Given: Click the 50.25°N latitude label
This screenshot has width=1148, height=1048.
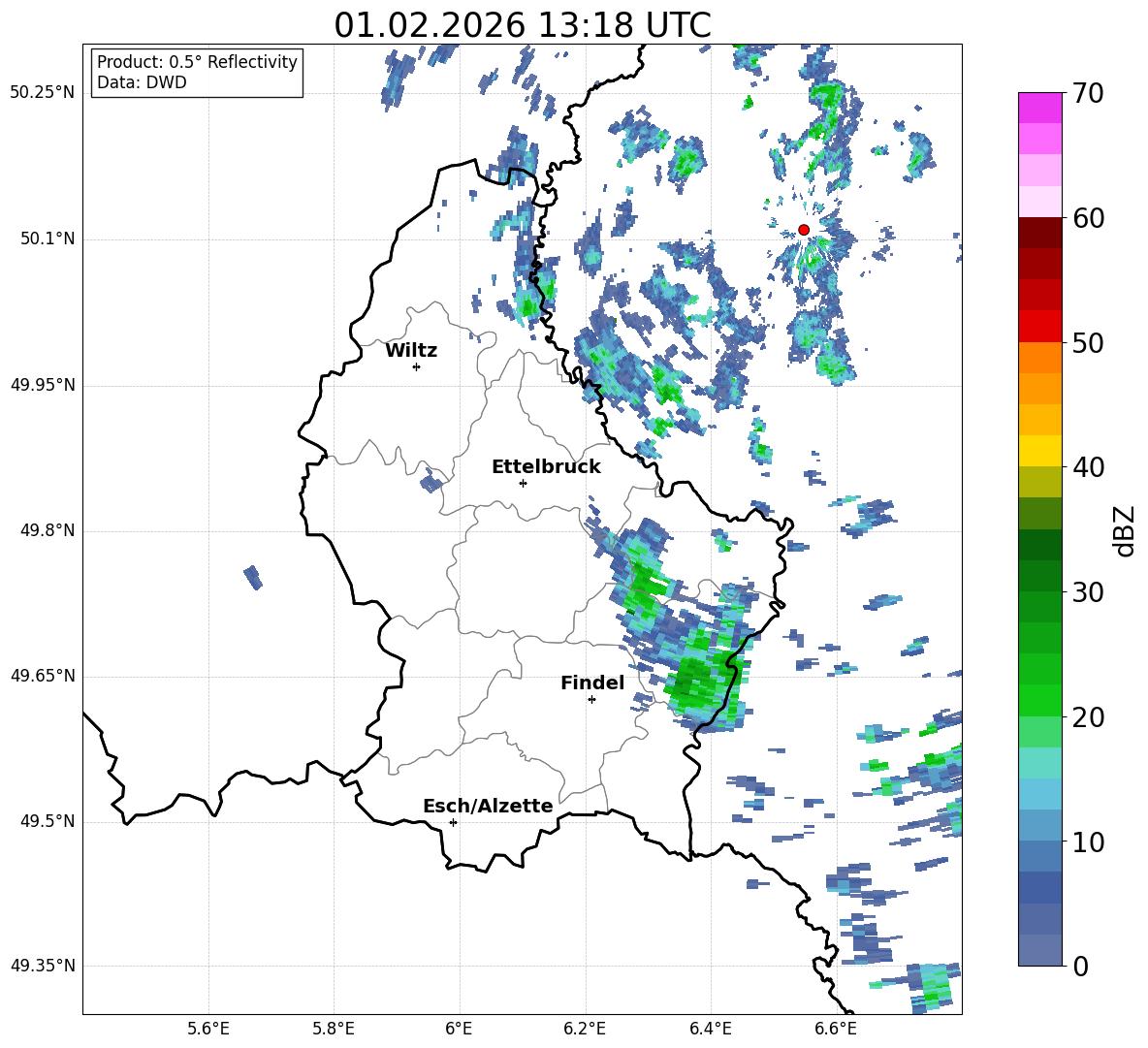Looking at the screenshot, I should click(x=43, y=93).
